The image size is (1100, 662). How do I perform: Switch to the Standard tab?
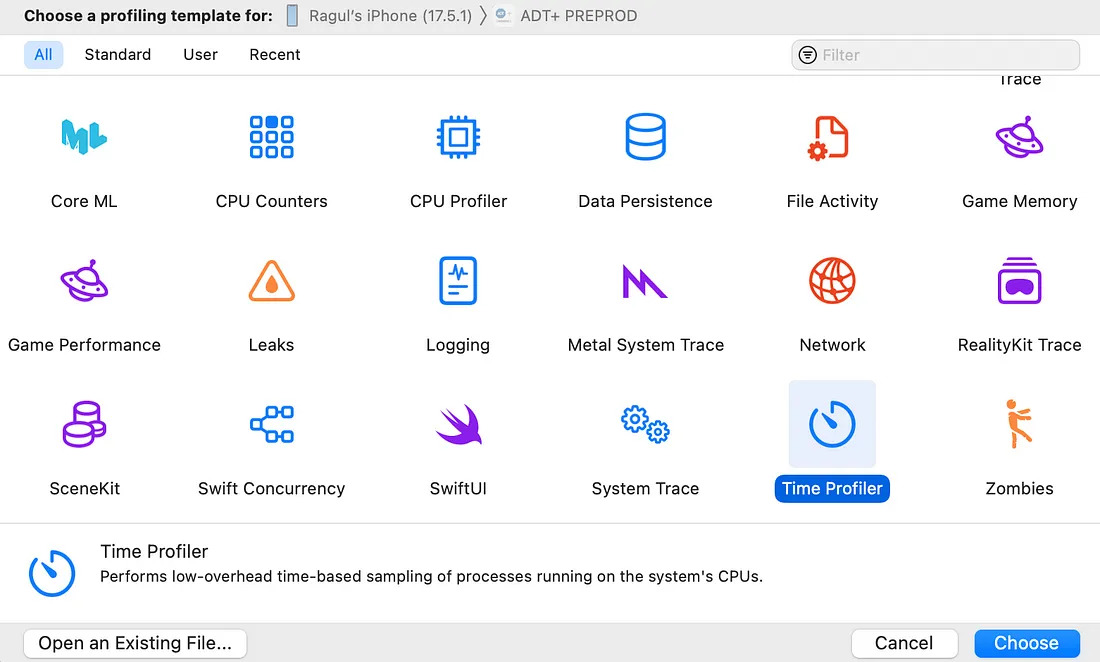pyautogui.click(x=118, y=55)
